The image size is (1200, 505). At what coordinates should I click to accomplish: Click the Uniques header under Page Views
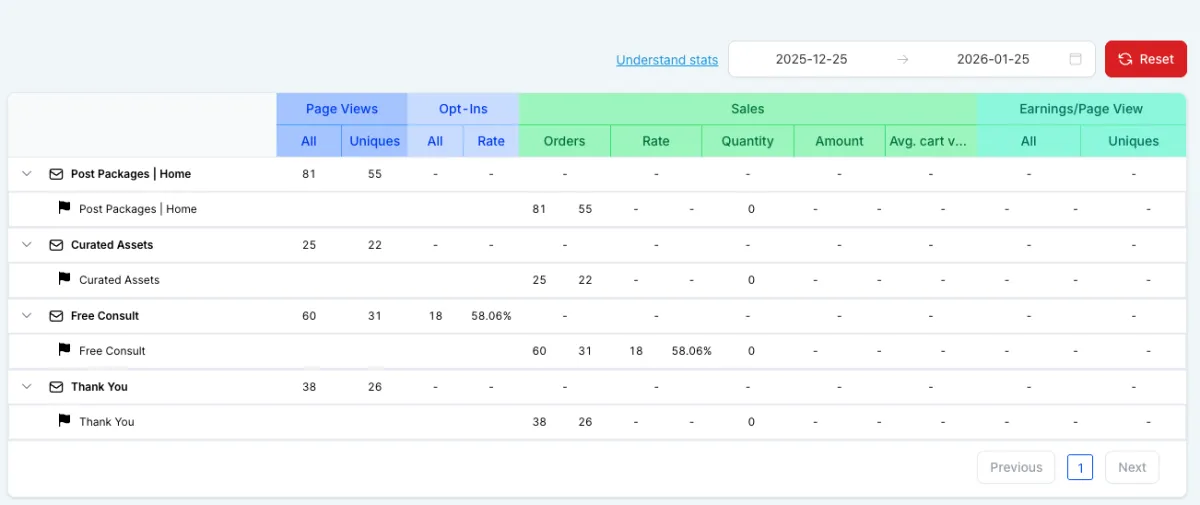(x=375, y=141)
